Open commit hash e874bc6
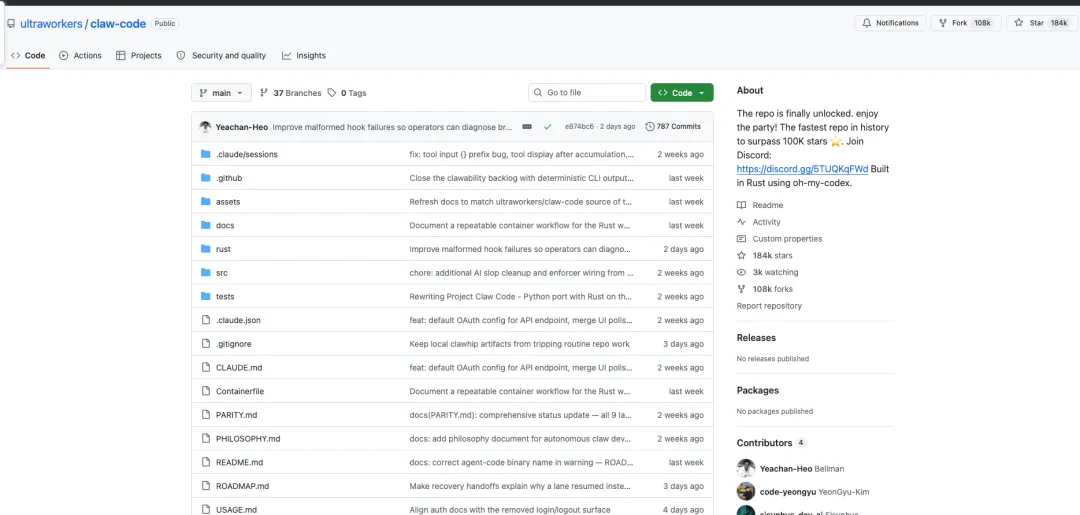This screenshot has width=1080, height=515. click(579, 127)
